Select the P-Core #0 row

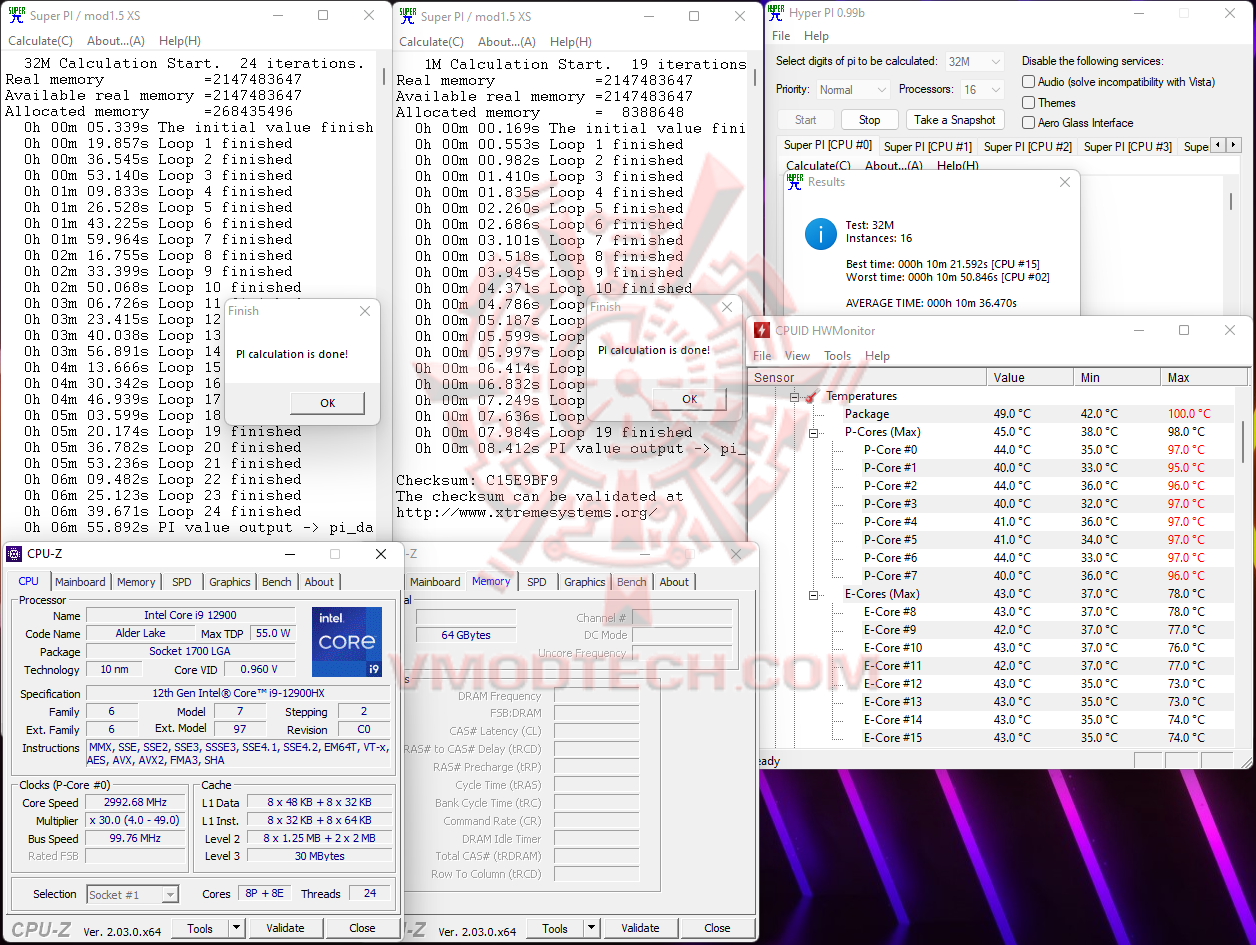(993, 450)
